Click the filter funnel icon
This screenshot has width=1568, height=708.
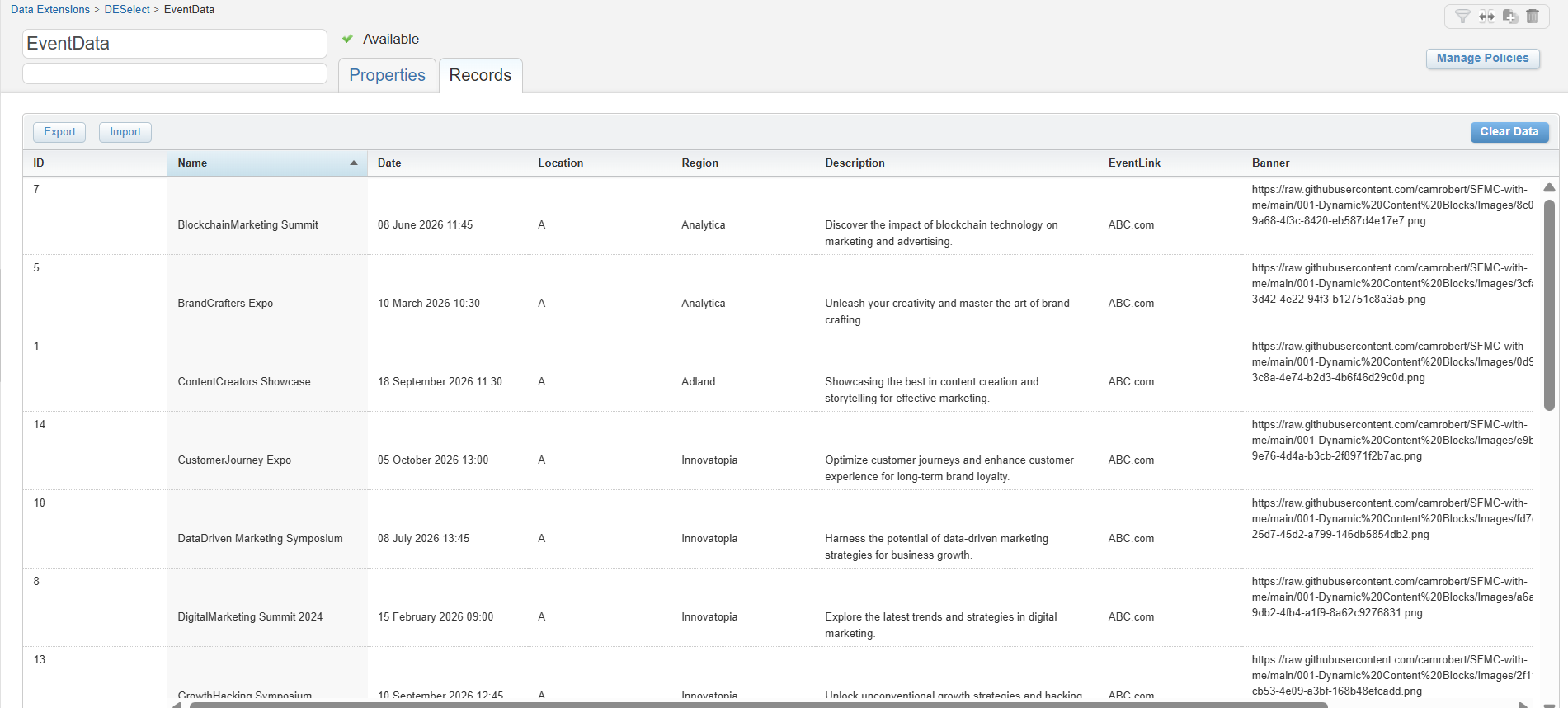click(x=1462, y=17)
